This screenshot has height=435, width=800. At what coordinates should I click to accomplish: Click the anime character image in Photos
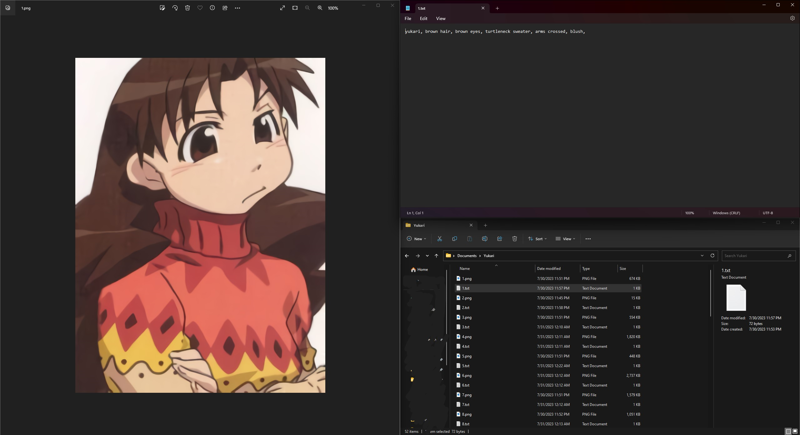(x=200, y=225)
